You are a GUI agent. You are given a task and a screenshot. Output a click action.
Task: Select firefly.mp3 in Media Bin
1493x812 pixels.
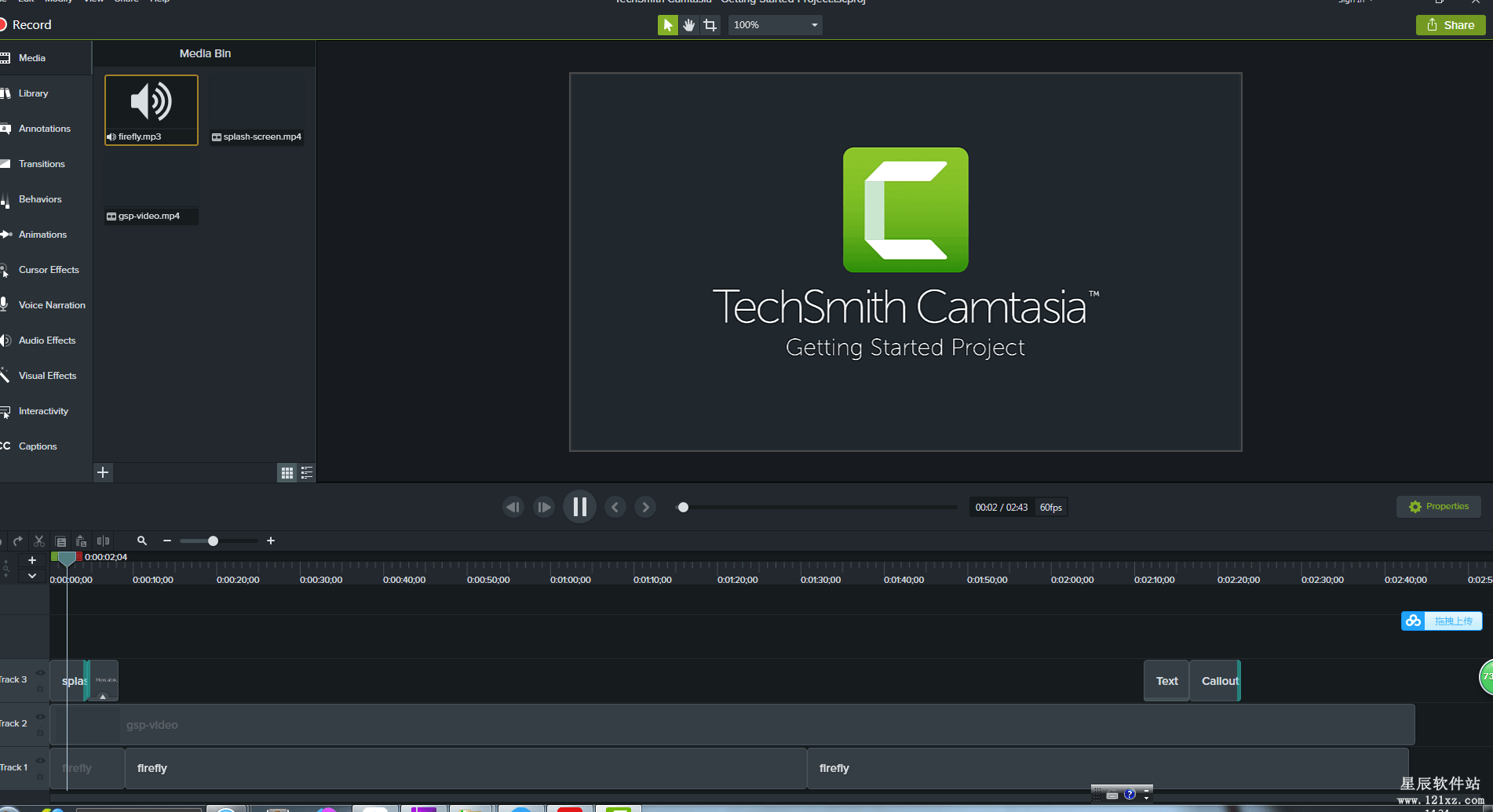[x=151, y=110]
